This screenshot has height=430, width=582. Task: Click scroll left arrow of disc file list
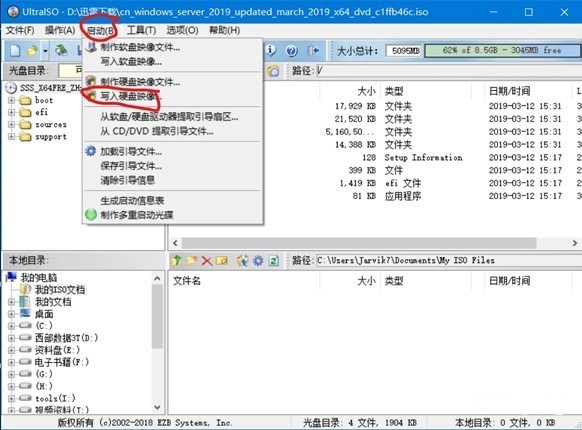(176, 243)
